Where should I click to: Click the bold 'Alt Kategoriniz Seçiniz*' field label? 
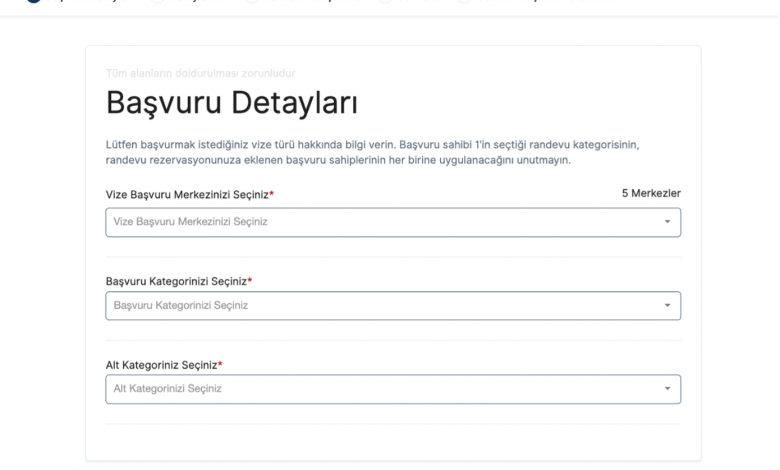point(164,365)
